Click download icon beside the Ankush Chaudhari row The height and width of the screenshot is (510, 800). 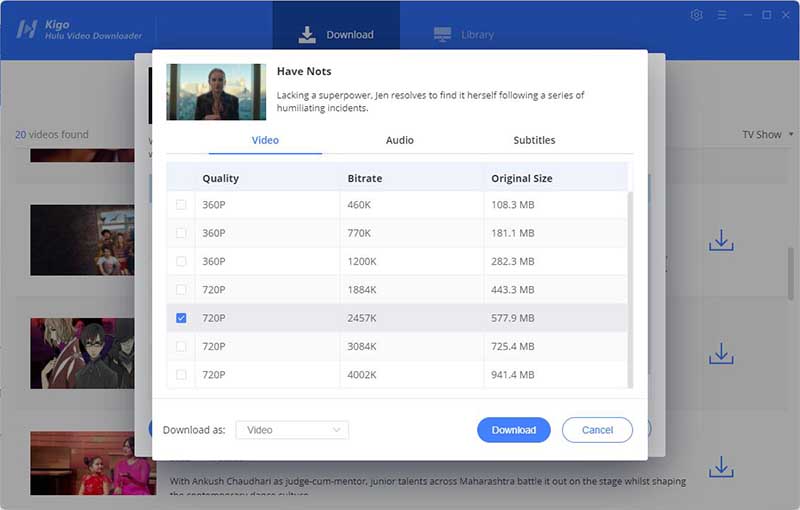pos(721,467)
